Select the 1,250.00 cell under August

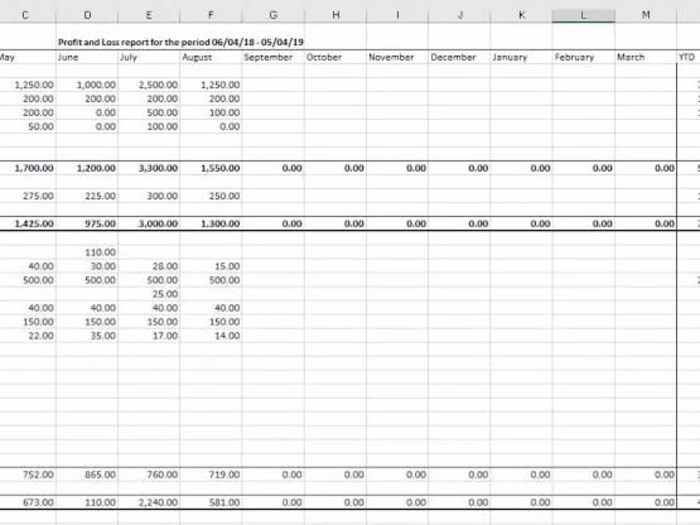211,85
